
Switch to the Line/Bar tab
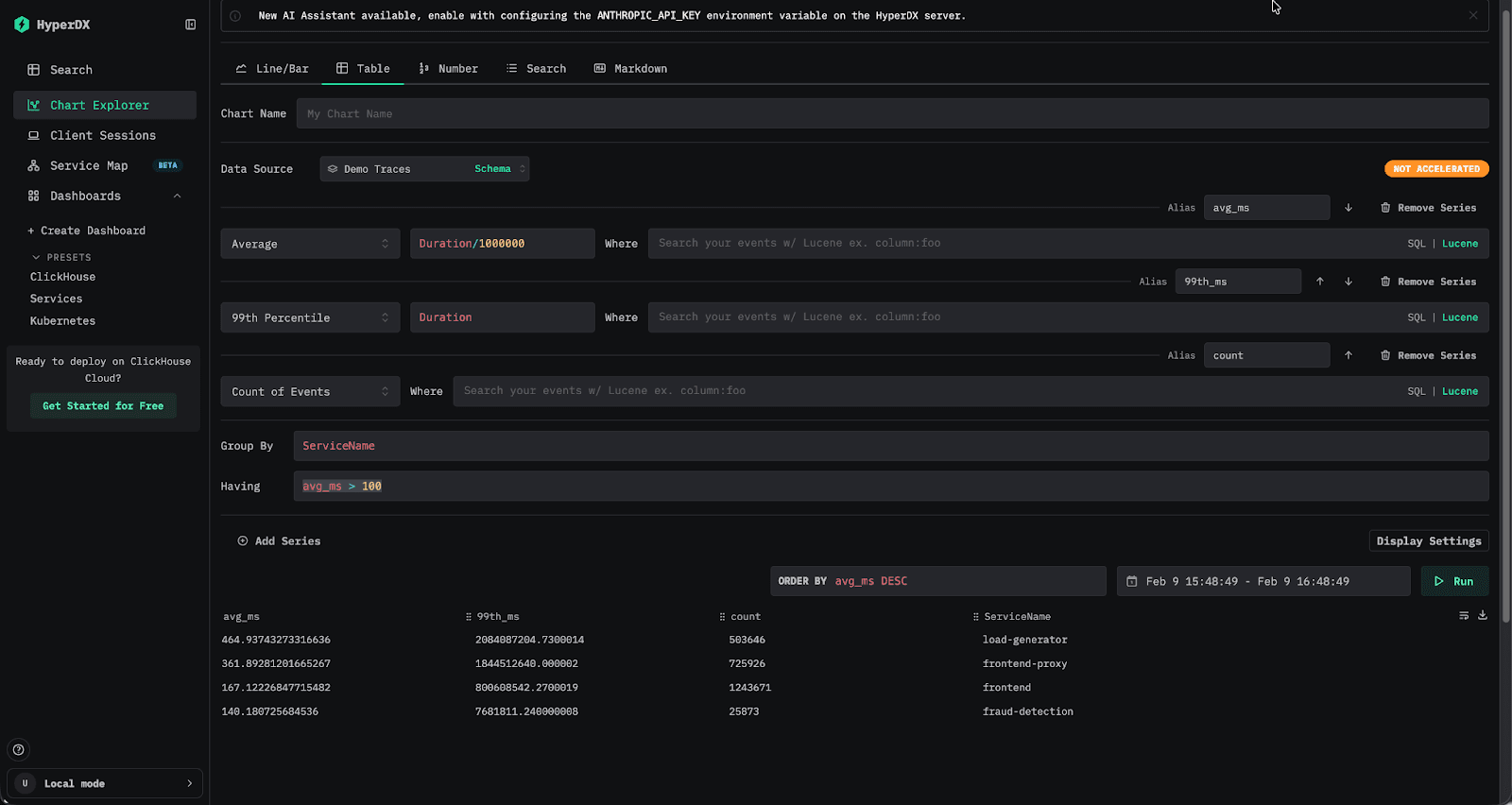point(272,69)
